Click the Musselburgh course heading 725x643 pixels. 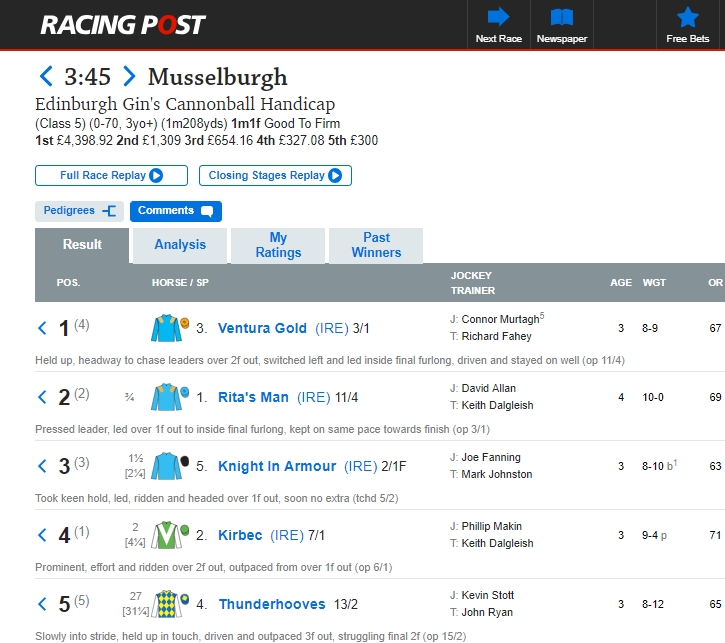[x=217, y=77]
